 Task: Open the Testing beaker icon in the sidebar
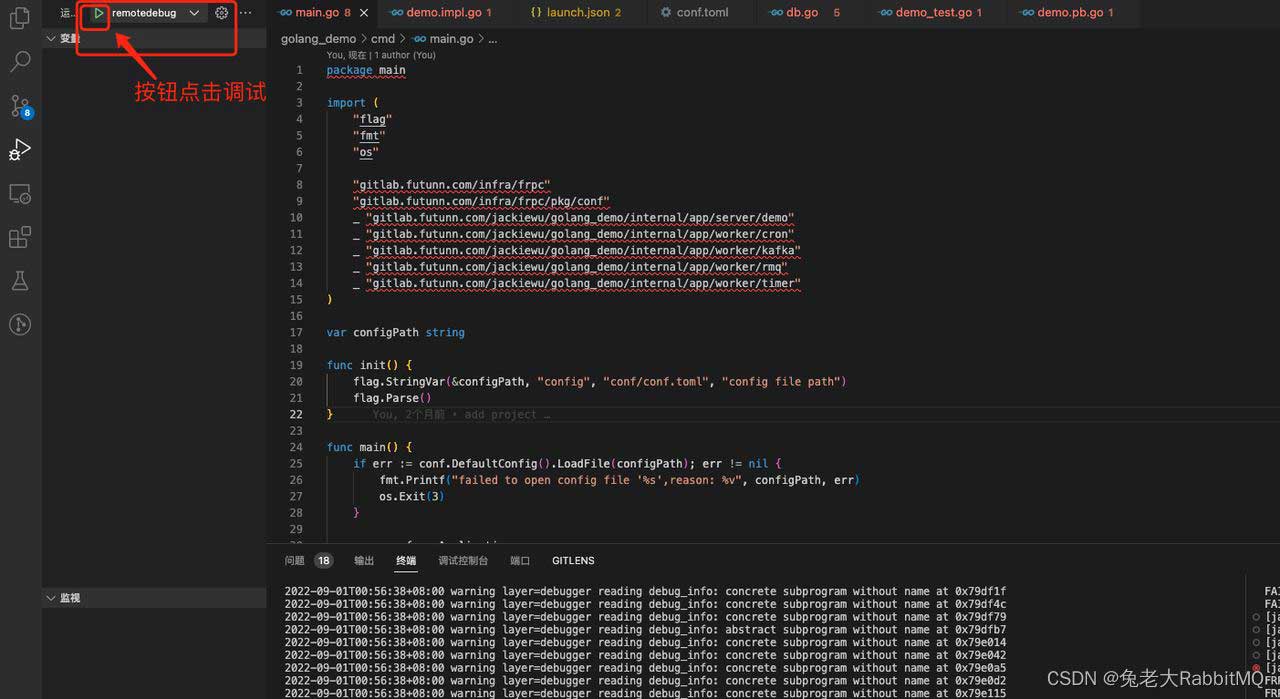click(20, 281)
